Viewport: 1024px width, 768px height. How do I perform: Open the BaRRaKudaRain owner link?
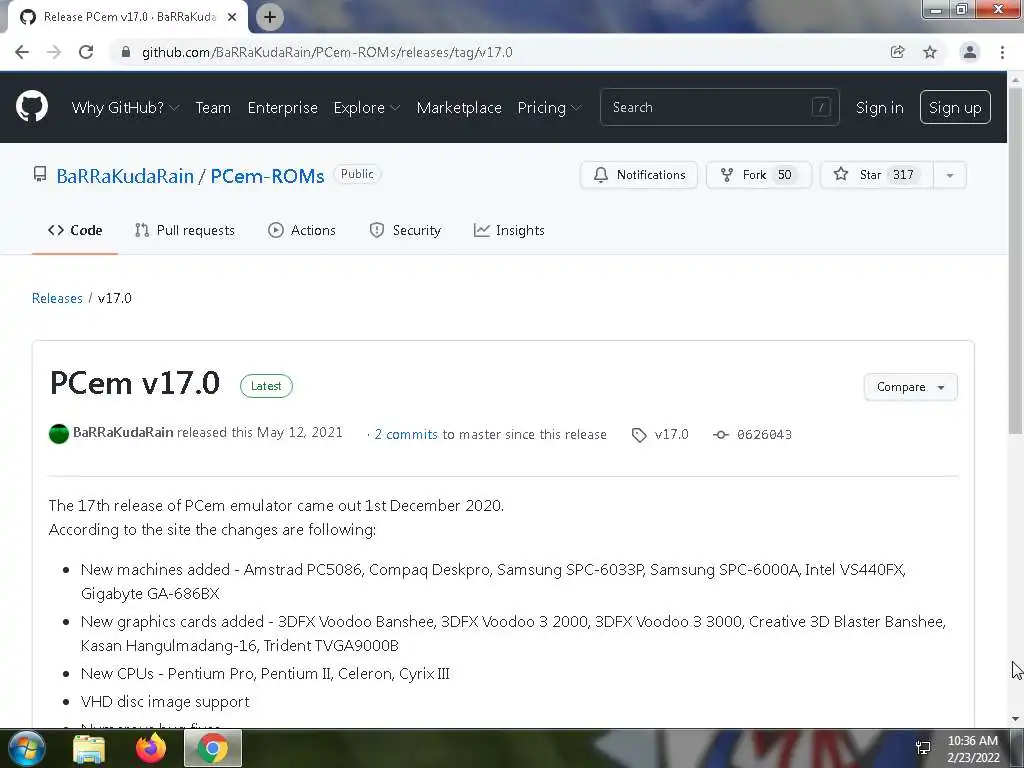[x=125, y=176]
